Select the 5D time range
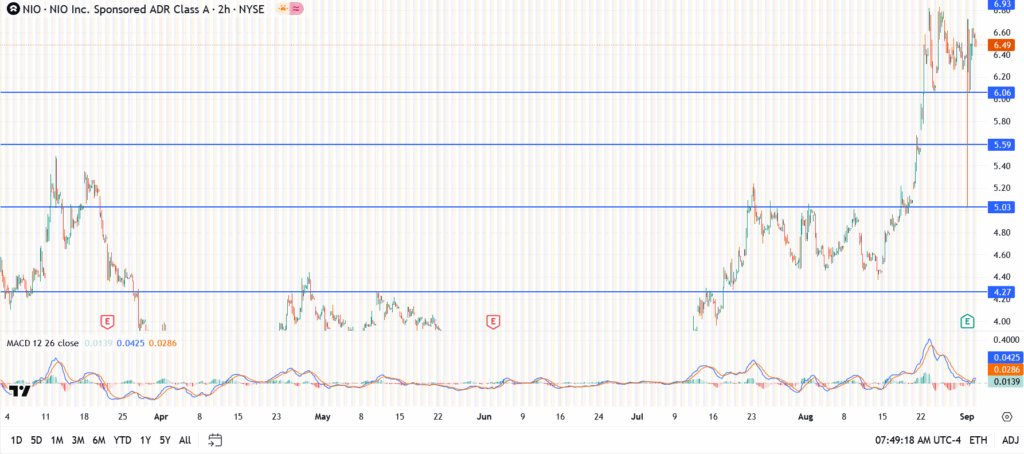The image size is (1024, 454). click(37, 440)
